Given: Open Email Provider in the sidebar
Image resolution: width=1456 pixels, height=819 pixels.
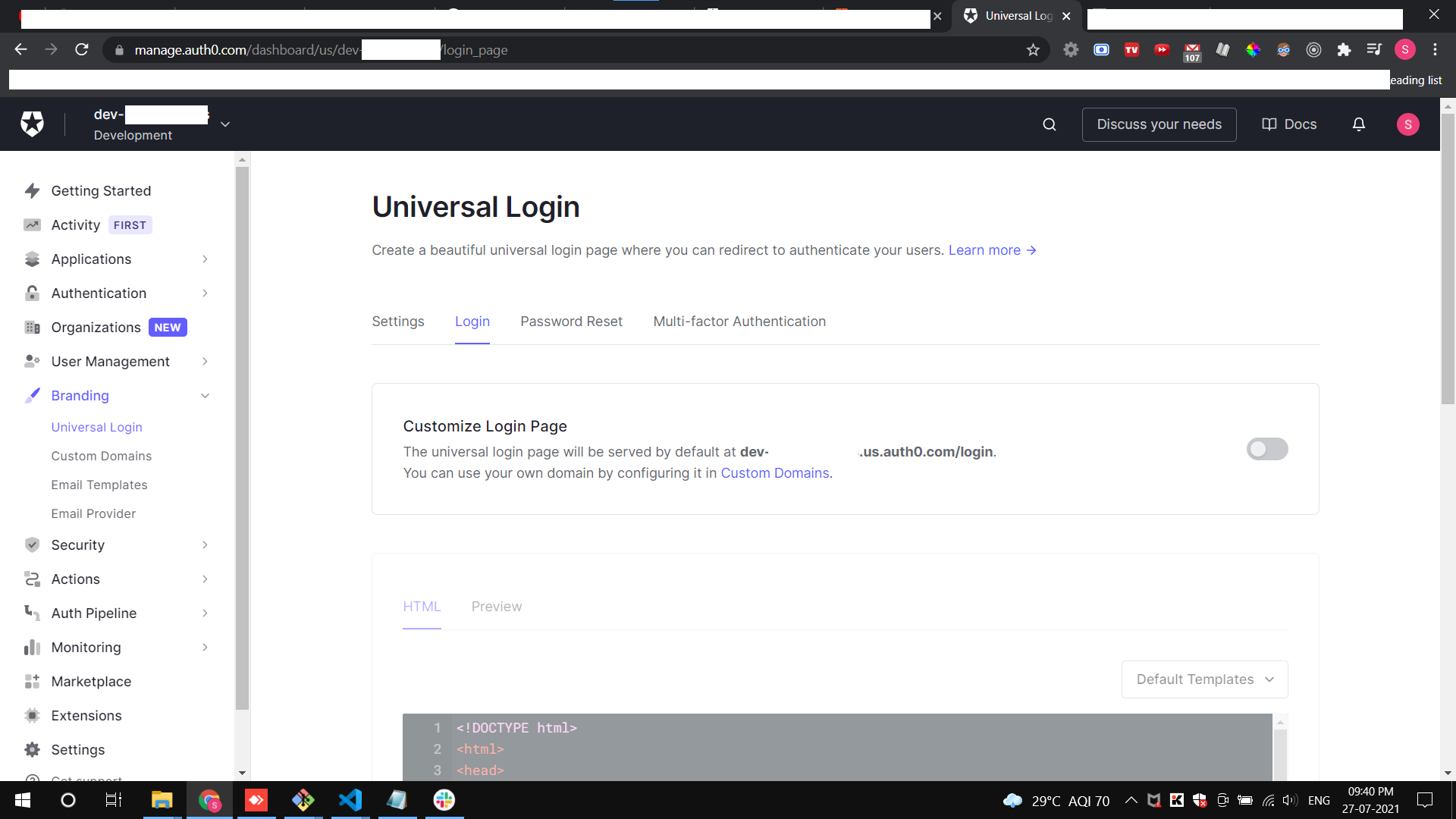Looking at the screenshot, I should 94,514.
